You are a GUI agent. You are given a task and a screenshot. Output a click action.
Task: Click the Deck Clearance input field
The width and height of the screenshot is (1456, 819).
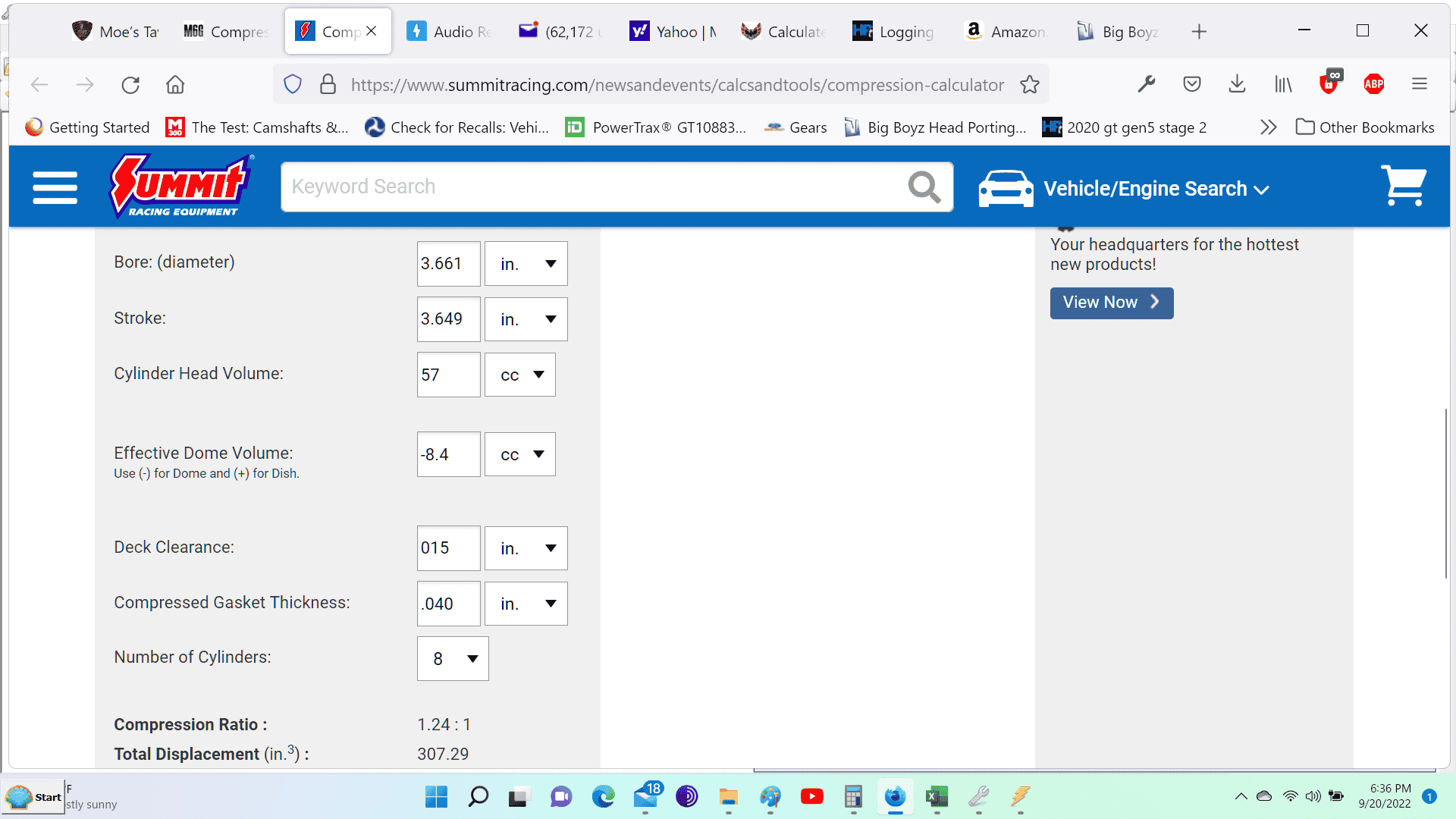click(449, 548)
